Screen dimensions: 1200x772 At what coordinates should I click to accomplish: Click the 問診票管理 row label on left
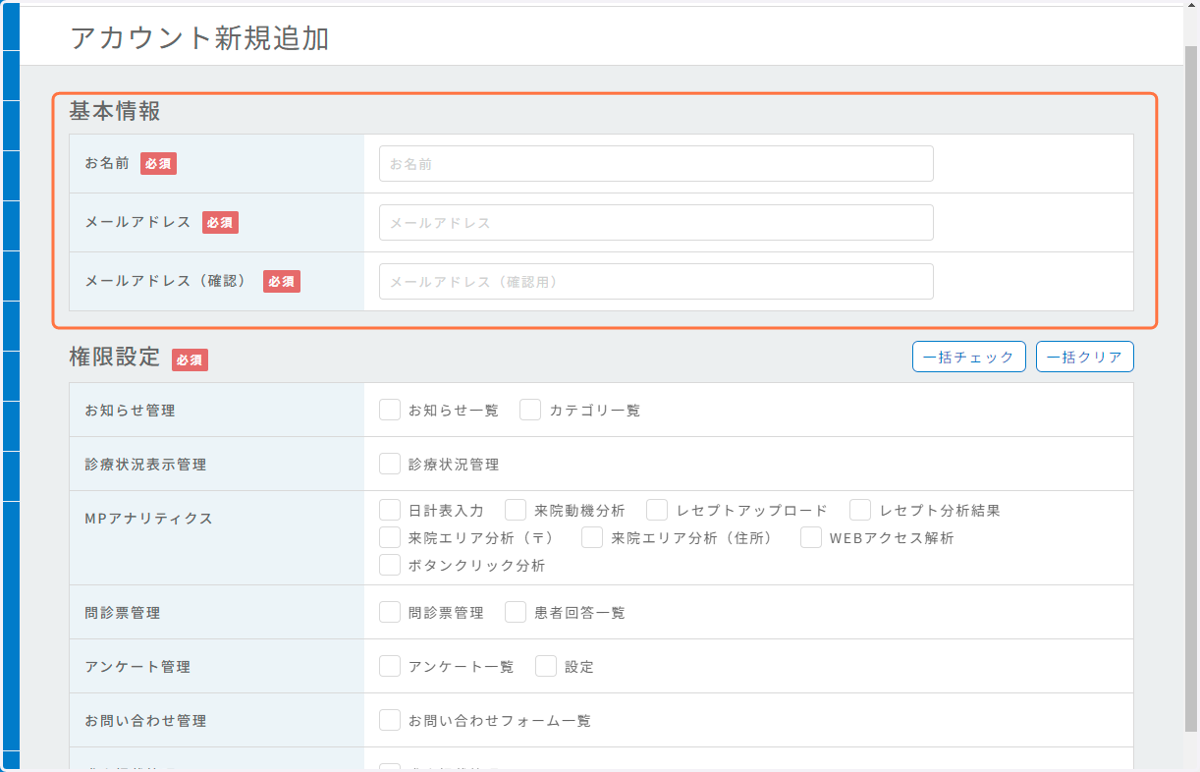pyautogui.click(x=123, y=612)
